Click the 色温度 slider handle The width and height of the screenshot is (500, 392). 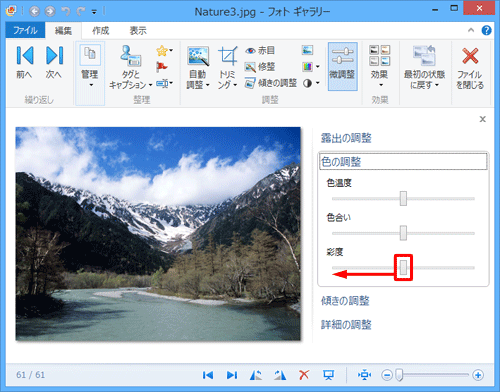(403, 198)
